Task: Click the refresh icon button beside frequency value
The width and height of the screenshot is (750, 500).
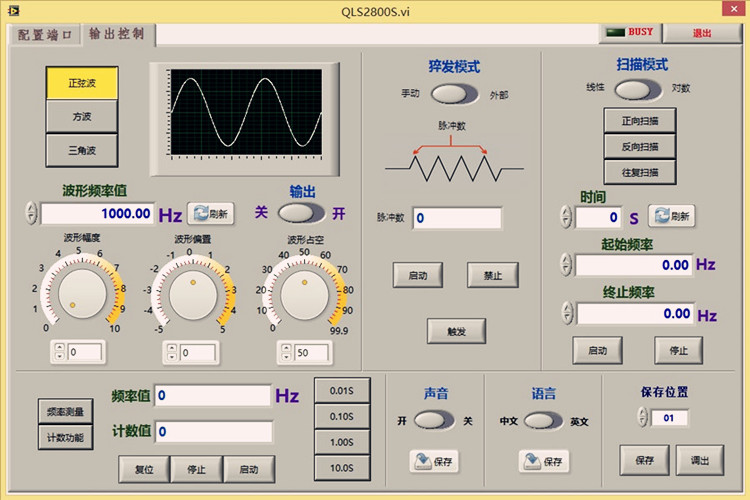Action: click(x=210, y=213)
